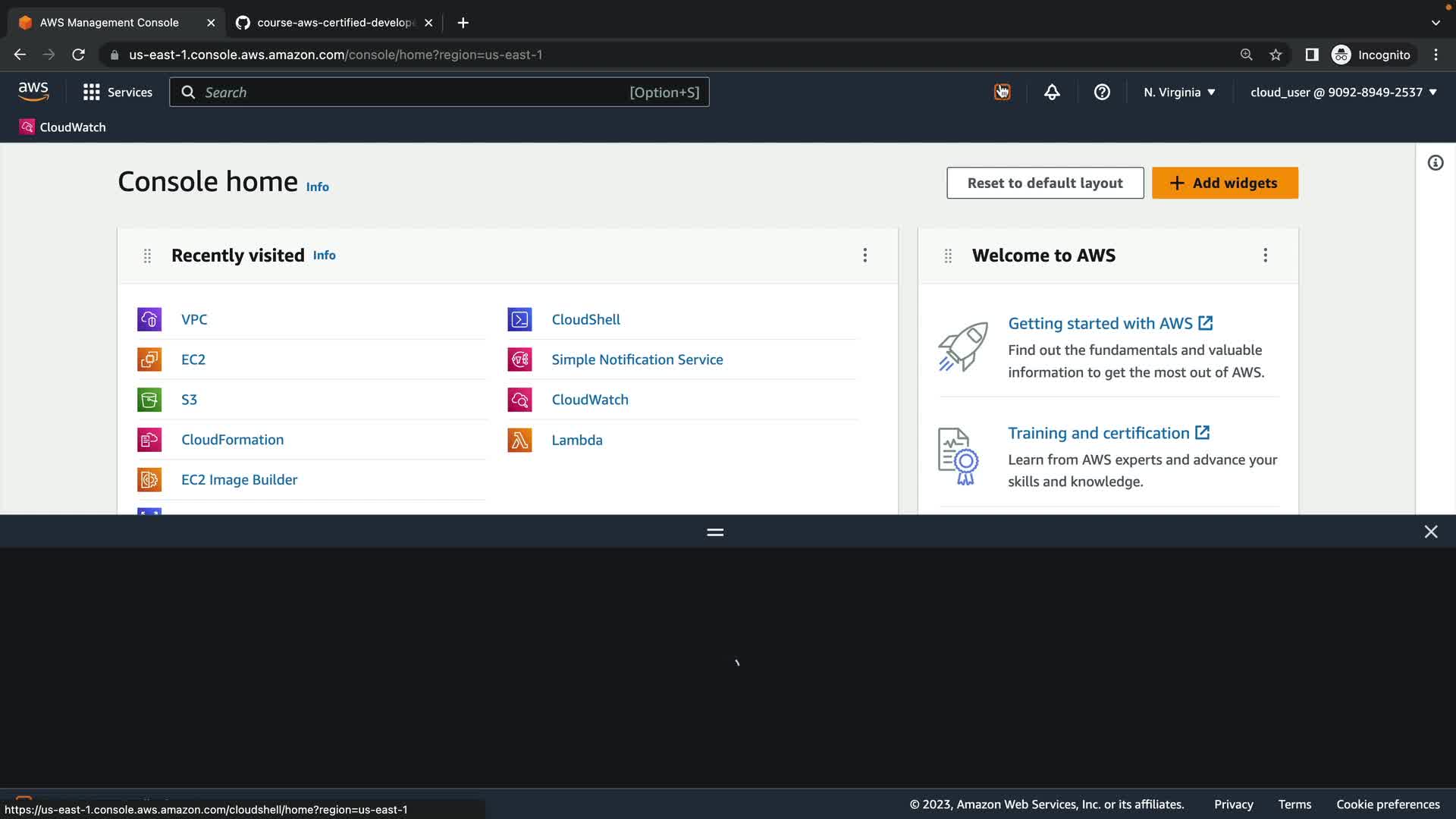Click the CloudWatch favorite in bookmarks bar
The height and width of the screenshot is (819, 1456).
point(63,127)
